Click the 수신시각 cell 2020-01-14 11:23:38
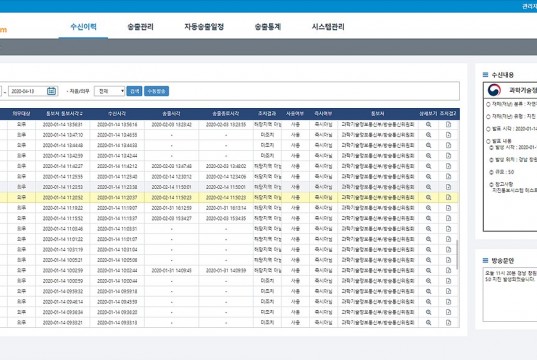Image resolution: width=537 pixels, height=360 pixels. (x=117, y=187)
